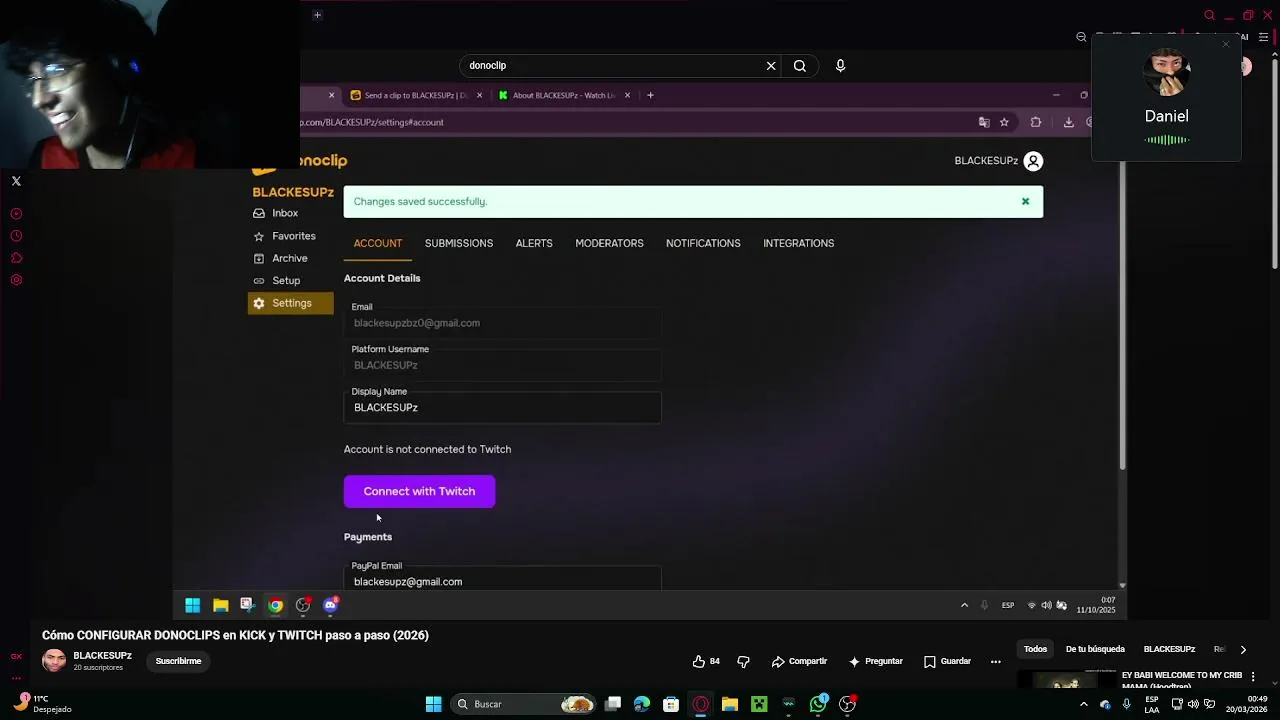Open options for 'EY BABI WELCOME TO MY CRIB'
Screen dimensions: 1280x720
pyautogui.click(x=1254, y=677)
